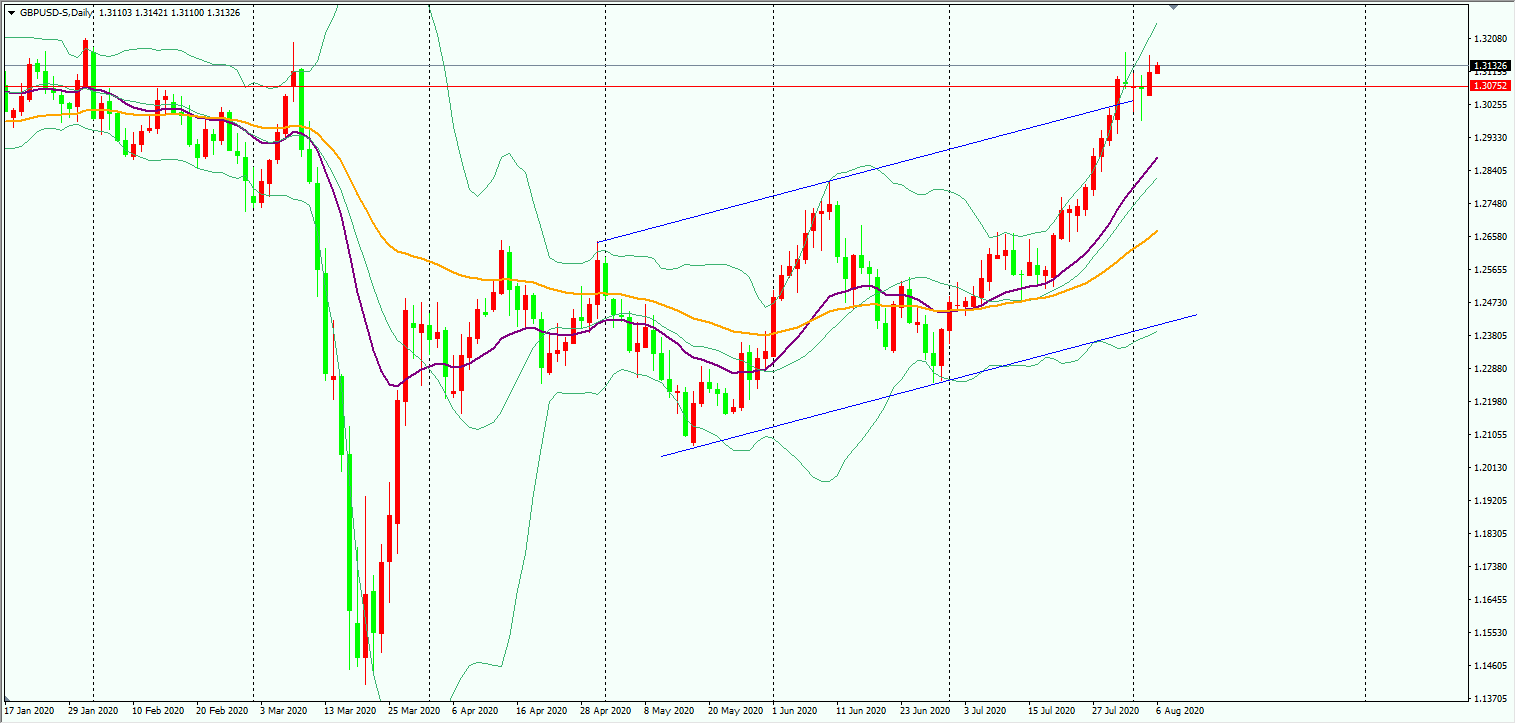Click the 8 May 2020 date label

click(668, 711)
